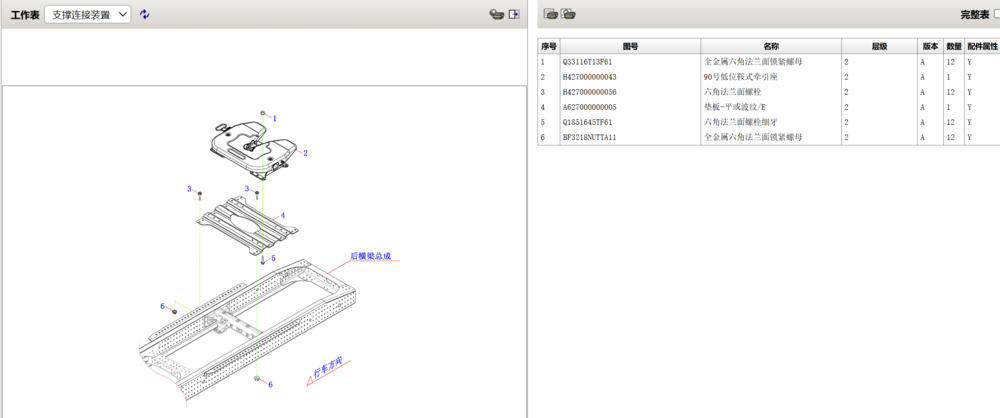
Task: Click callout number 5 in the diagram
Action: tap(273, 258)
